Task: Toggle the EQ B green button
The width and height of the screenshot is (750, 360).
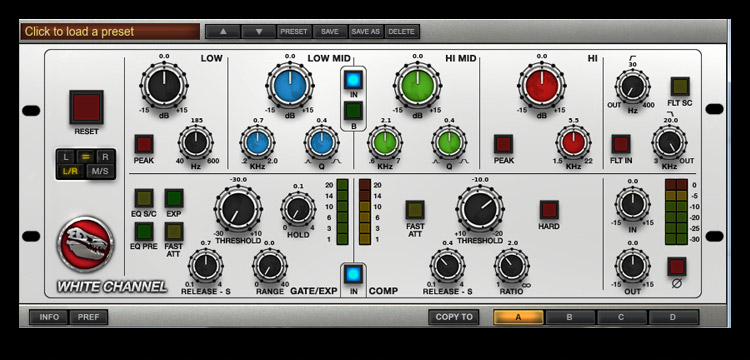Action: point(353,111)
